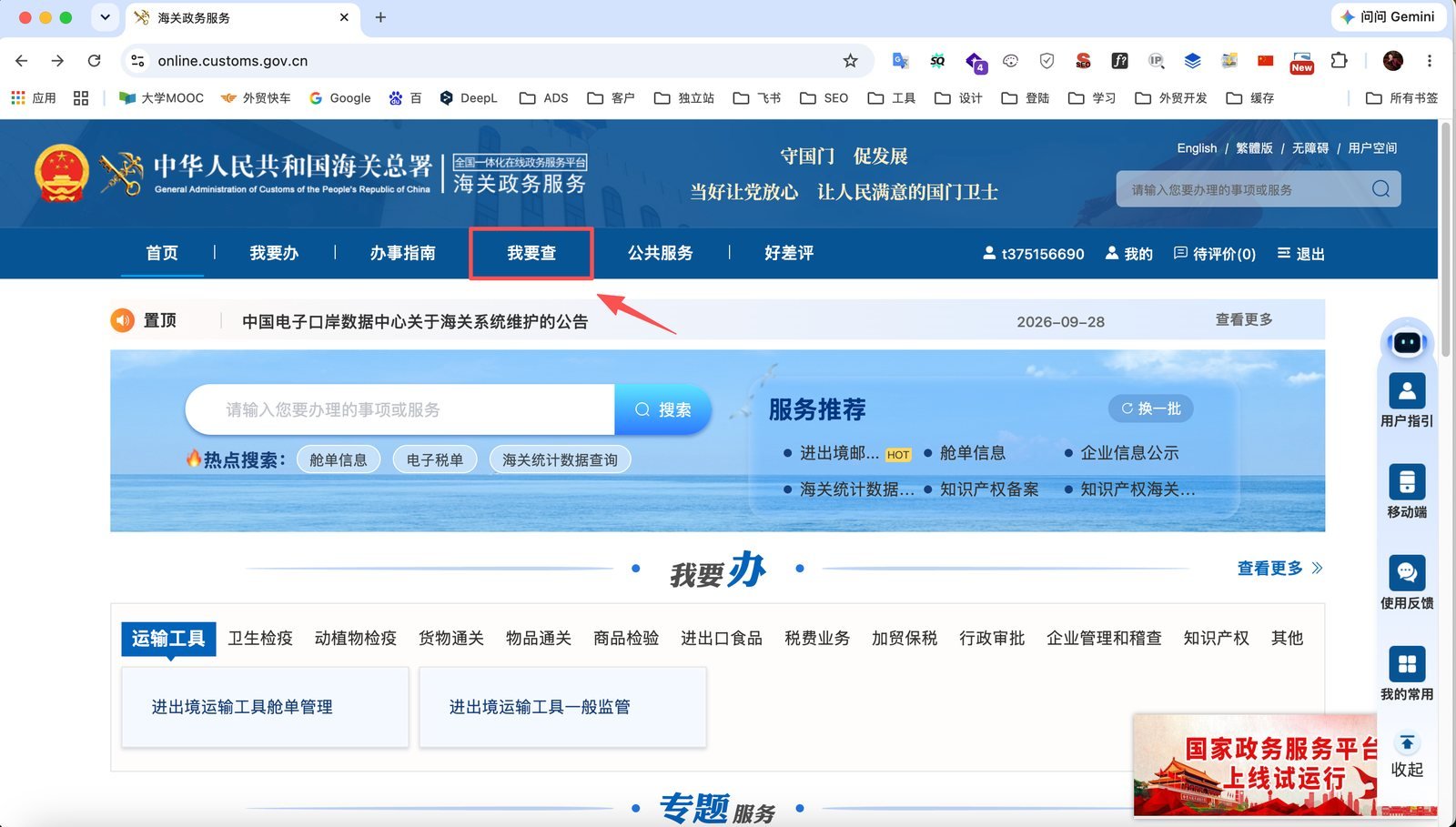Screen dimensions: 1456x827
Task: Open 国家政务服务平台 banner image
Action: click(1256, 764)
